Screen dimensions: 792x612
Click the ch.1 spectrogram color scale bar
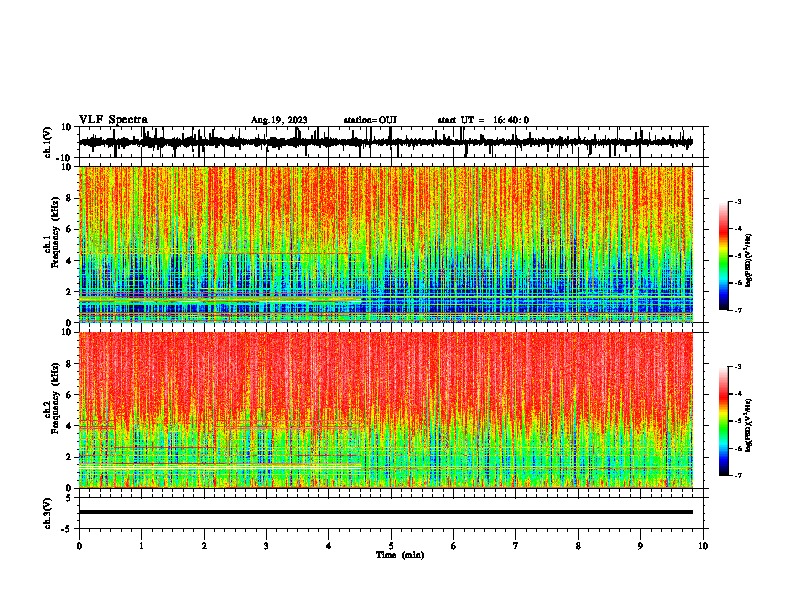[723, 256]
